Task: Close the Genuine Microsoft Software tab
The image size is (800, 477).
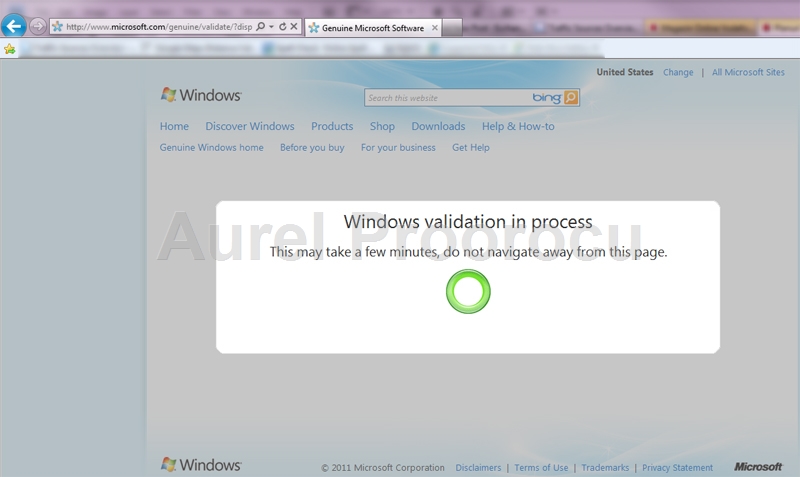Action: tap(435, 28)
